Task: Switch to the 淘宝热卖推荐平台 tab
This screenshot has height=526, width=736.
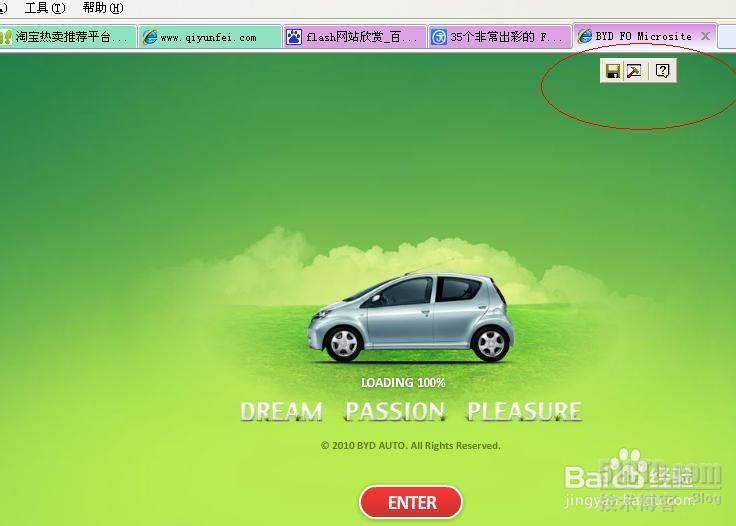Action: 68,37
